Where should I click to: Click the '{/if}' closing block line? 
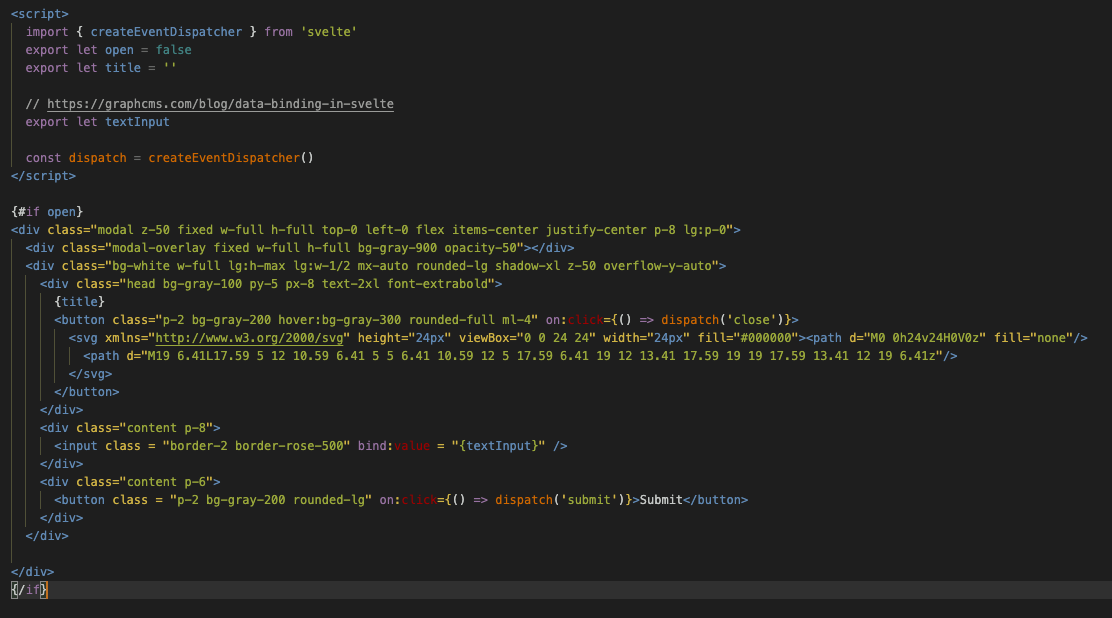tap(29, 590)
